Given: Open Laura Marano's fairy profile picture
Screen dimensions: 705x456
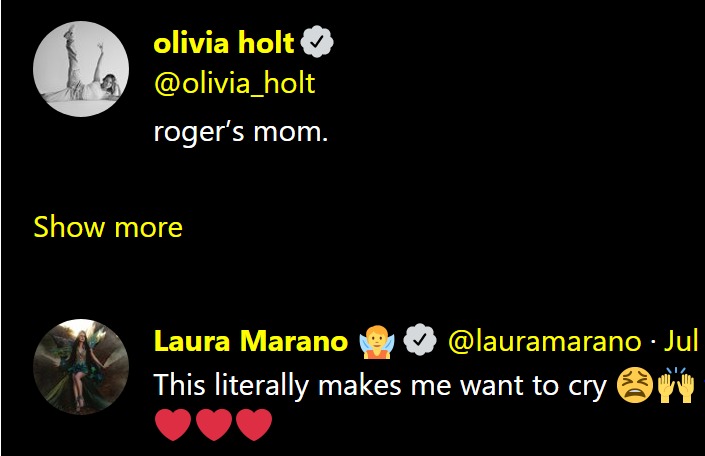Looking at the screenshot, I should coord(81,367).
